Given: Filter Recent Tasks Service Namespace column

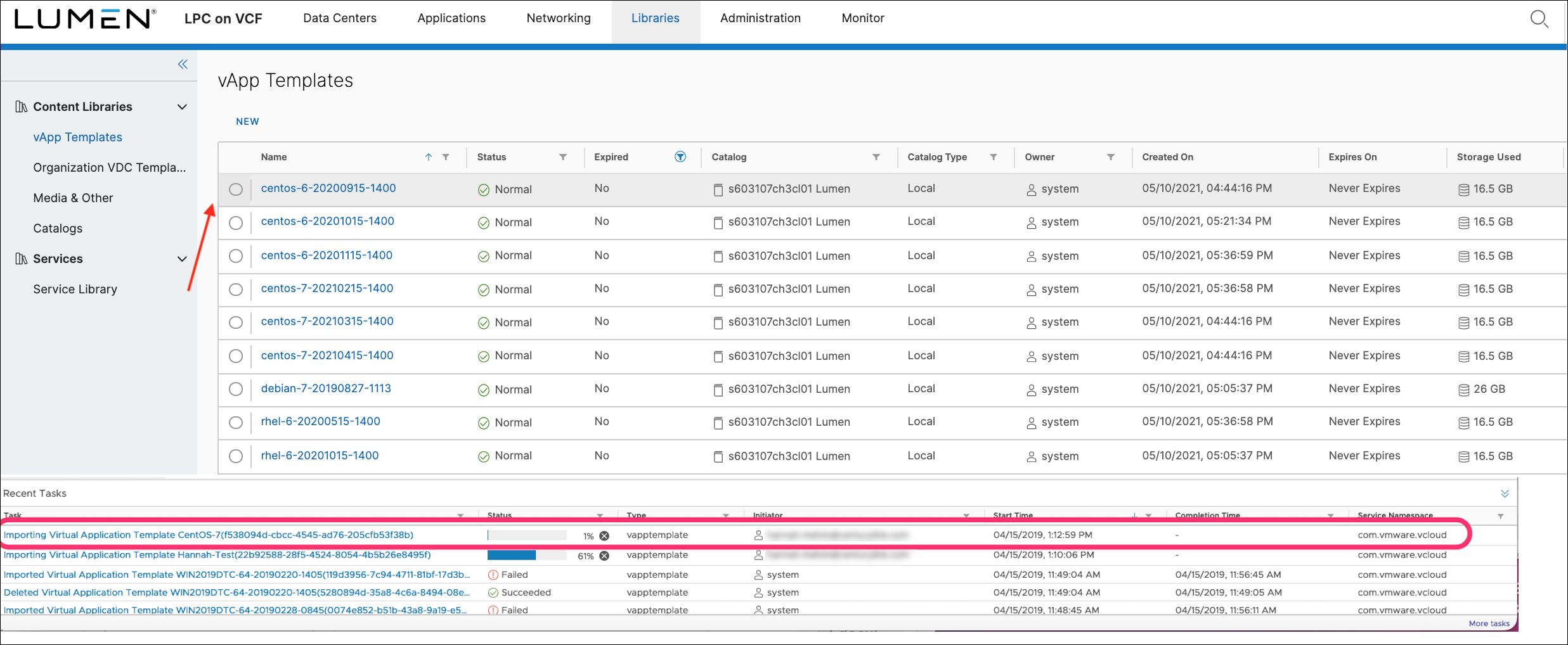Looking at the screenshot, I should [1501, 516].
